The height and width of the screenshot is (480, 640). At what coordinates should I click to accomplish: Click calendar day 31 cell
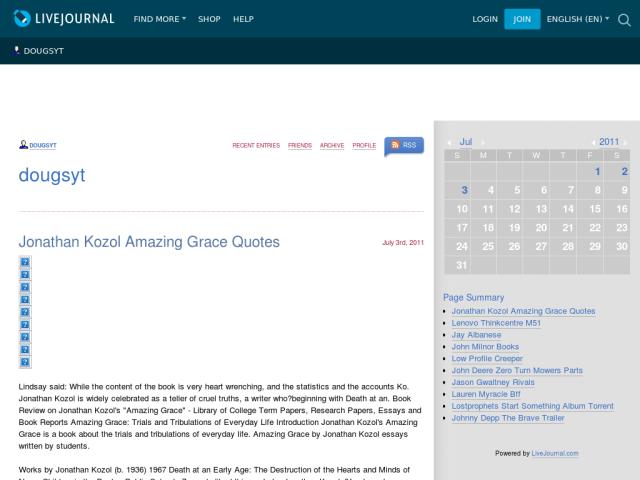point(457,265)
